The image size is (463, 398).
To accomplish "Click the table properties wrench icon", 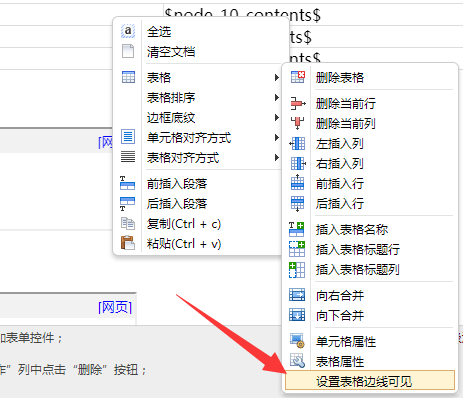I will point(297,361).
